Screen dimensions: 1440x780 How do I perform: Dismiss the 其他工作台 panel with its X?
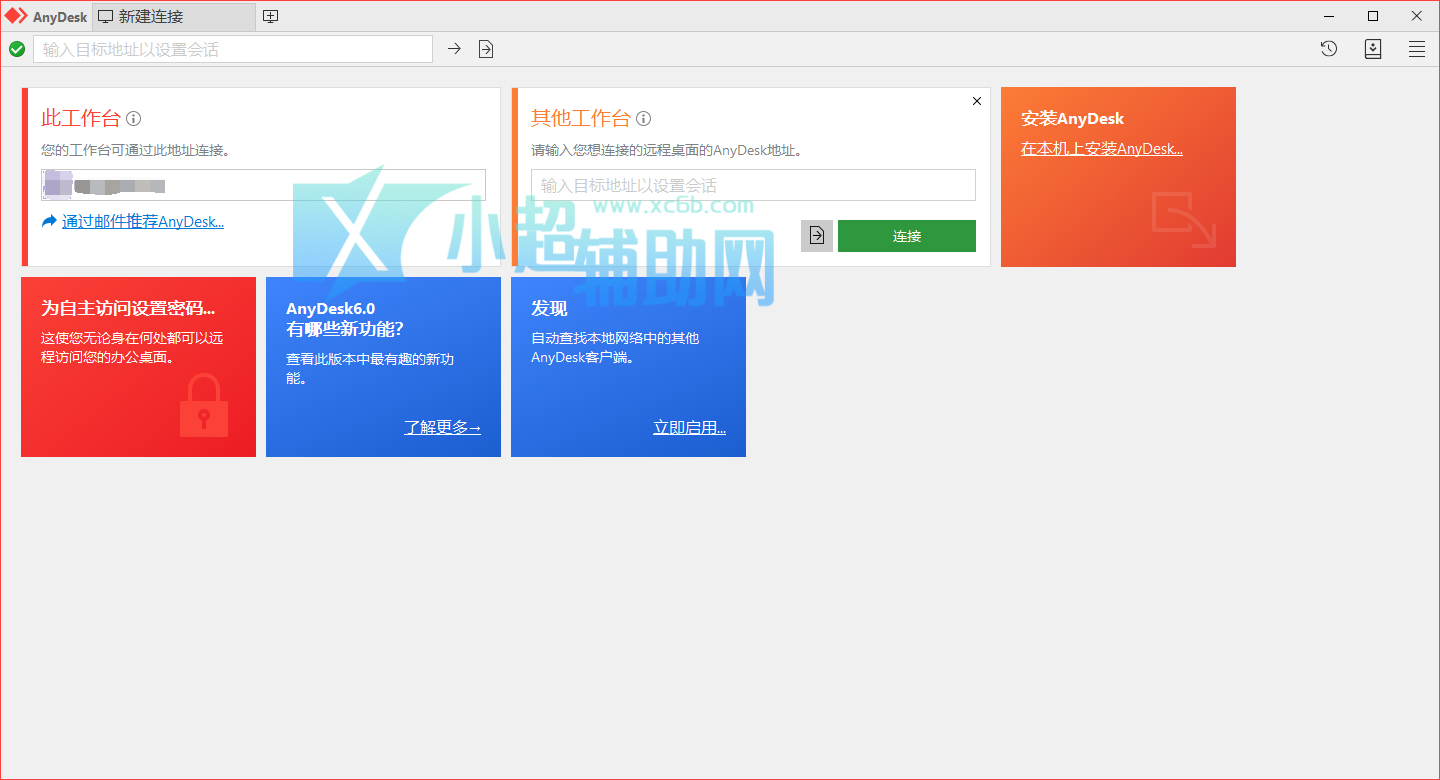point(976,101)
